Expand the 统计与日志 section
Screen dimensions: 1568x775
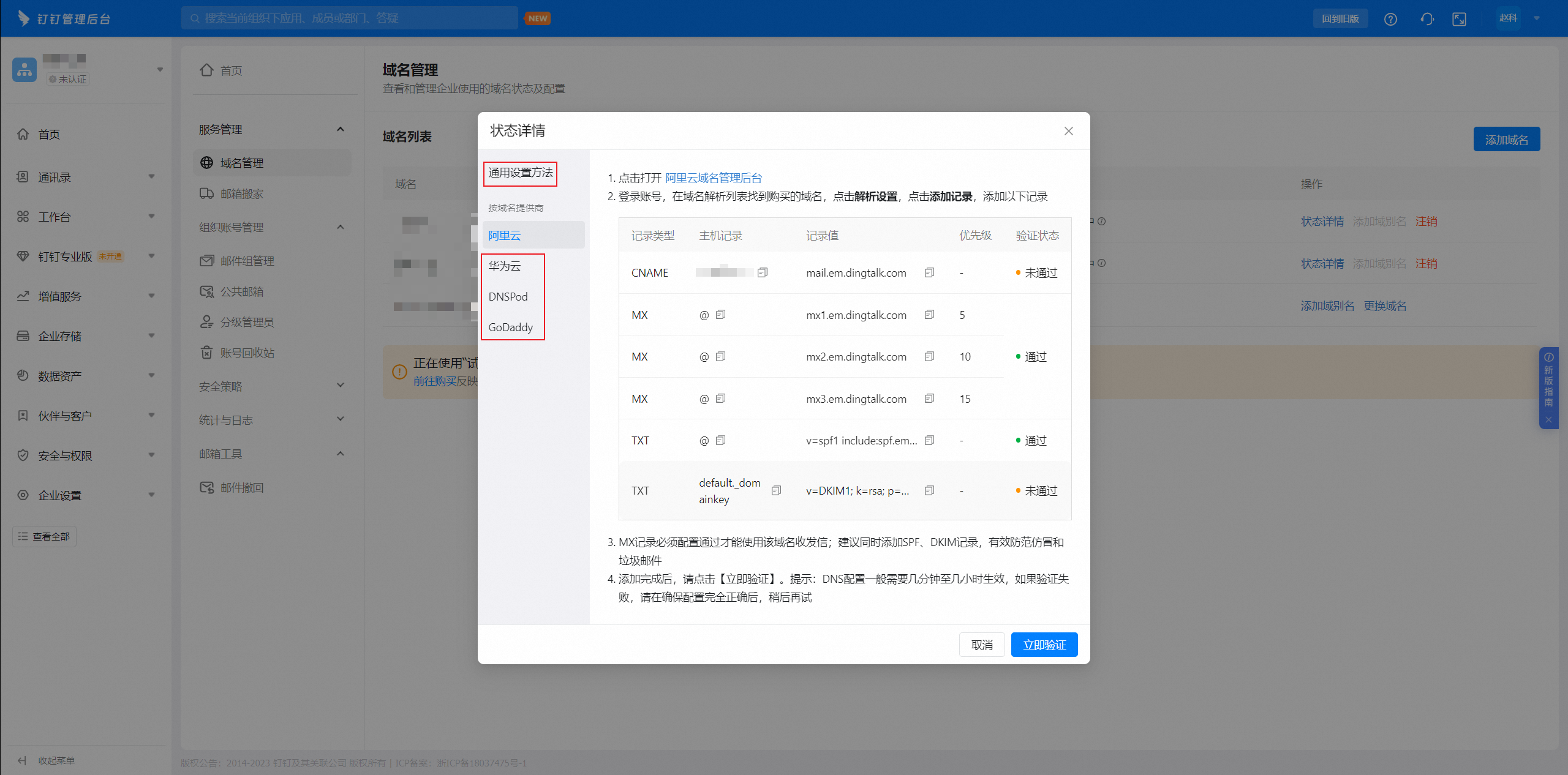coord(341,419)
